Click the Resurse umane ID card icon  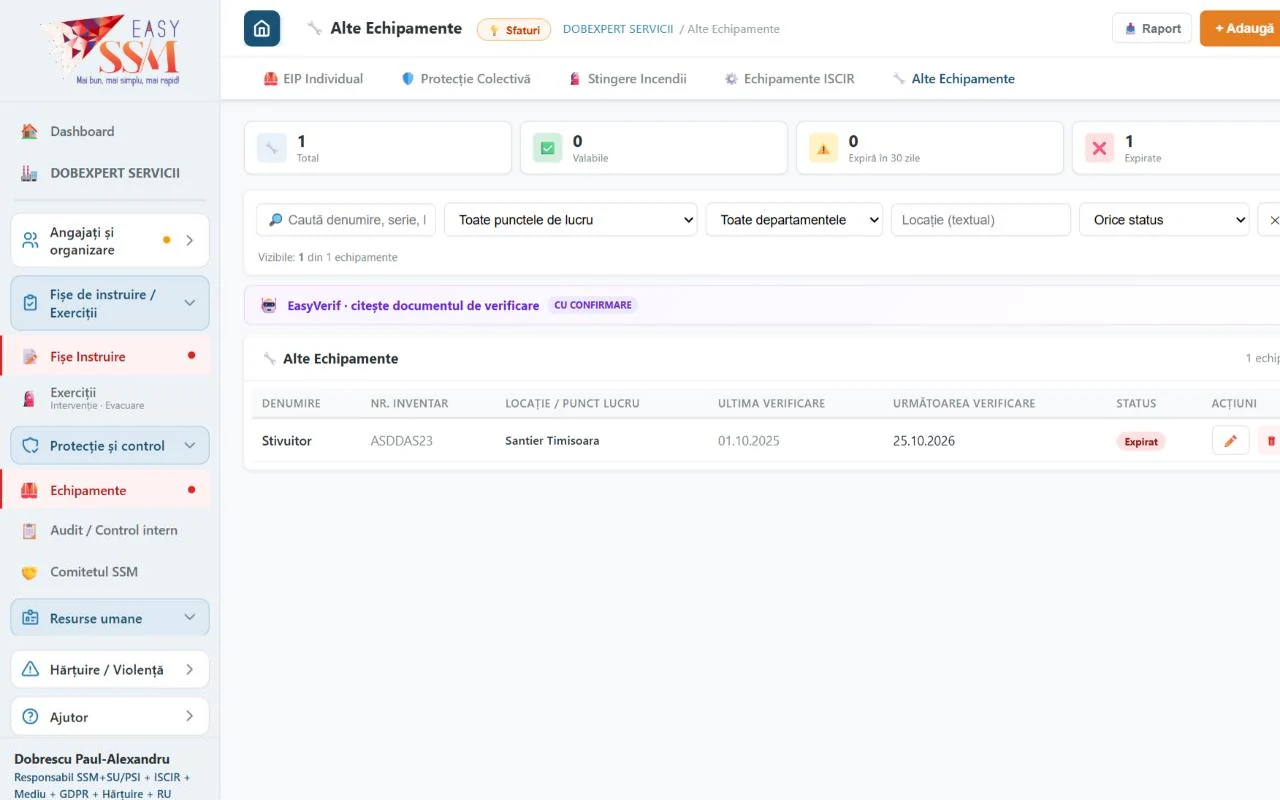pos(30,618)
